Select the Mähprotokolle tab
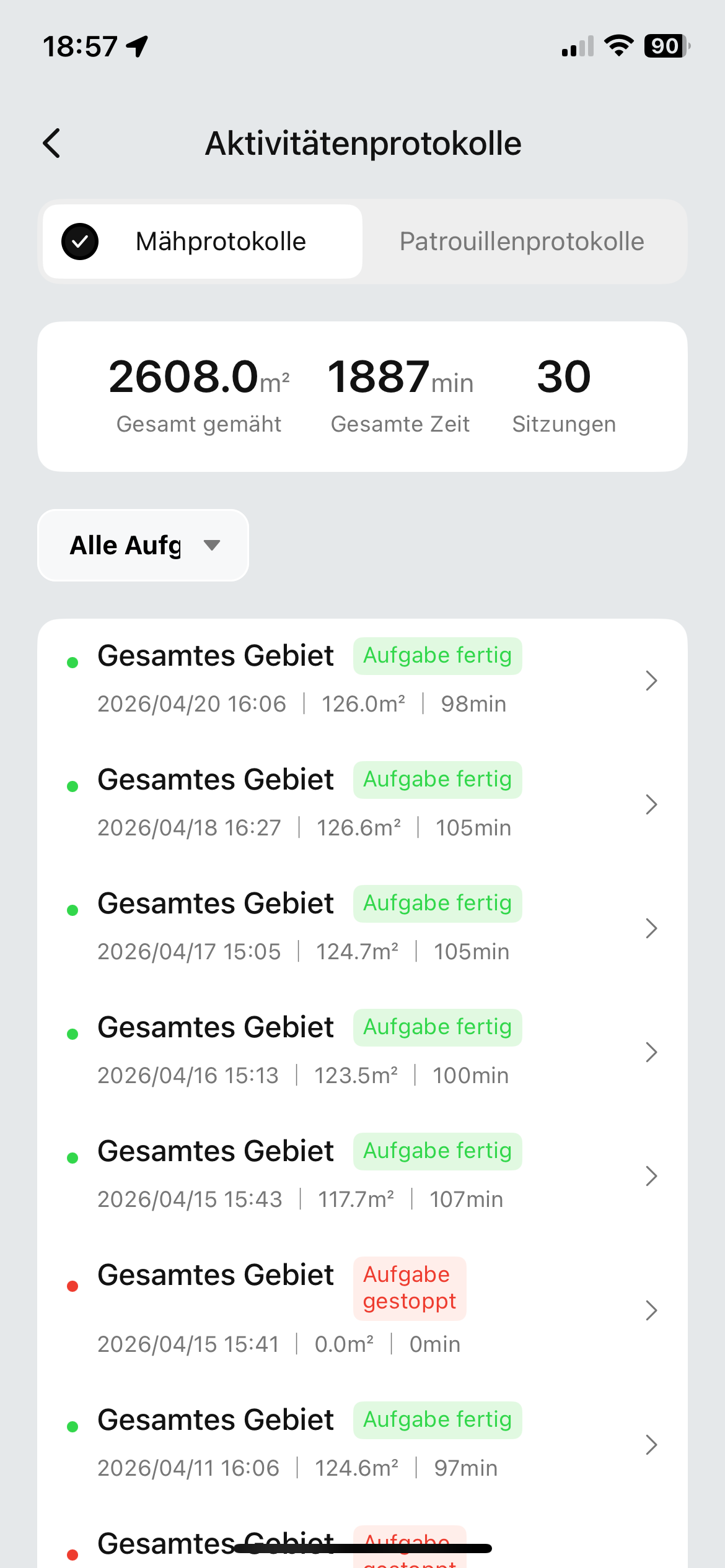 (x=203, y=242)
